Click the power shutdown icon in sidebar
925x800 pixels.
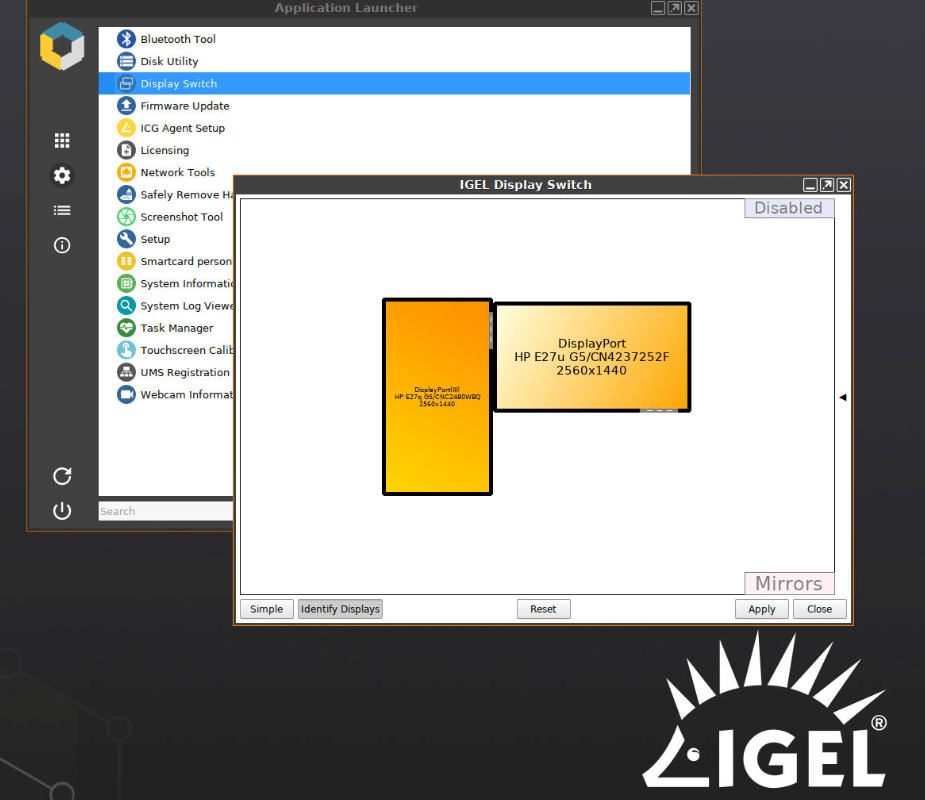[x=62, y=511]
